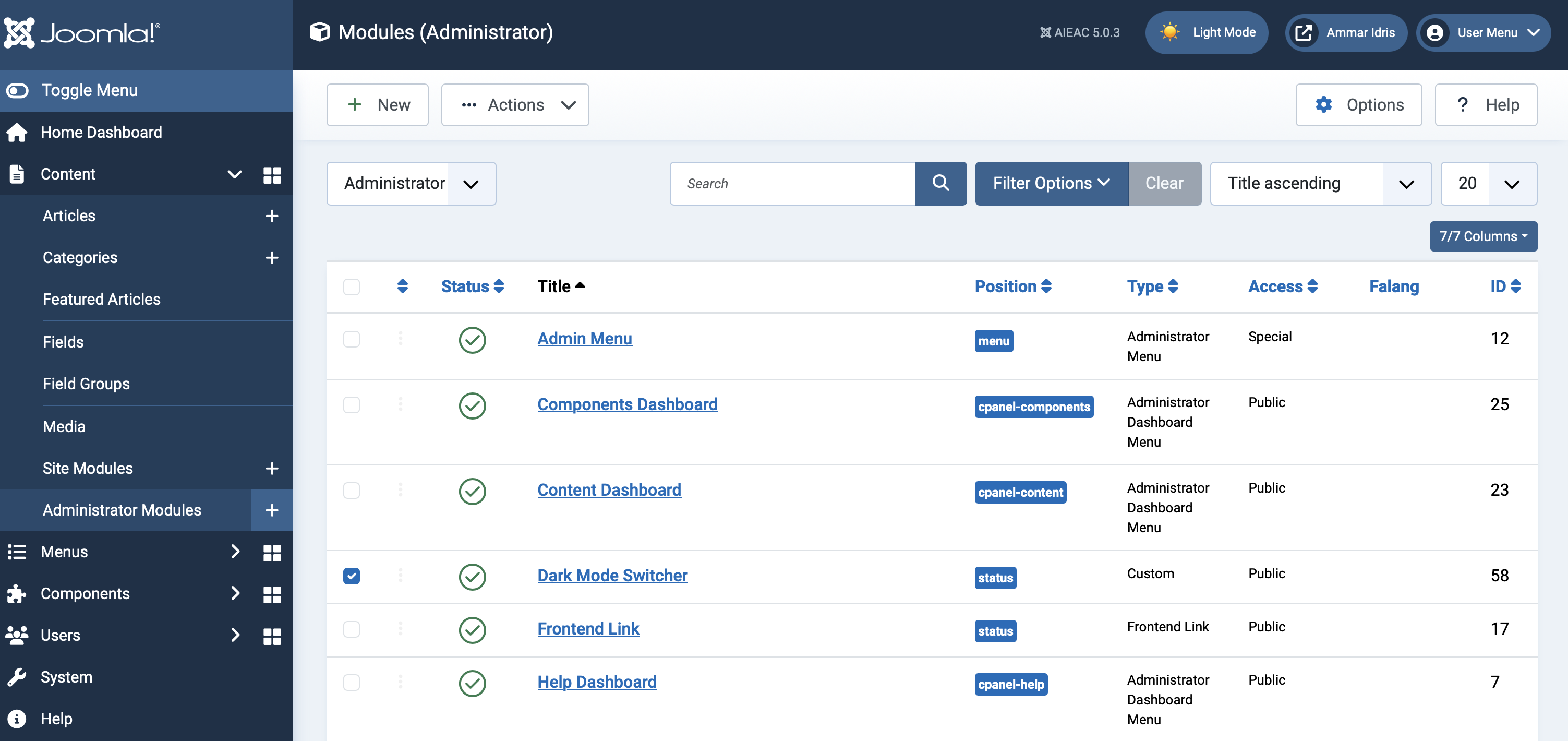This screenshot has height=741, width=1568.
Task: Open the Actions menu
Action: [515, 104]
